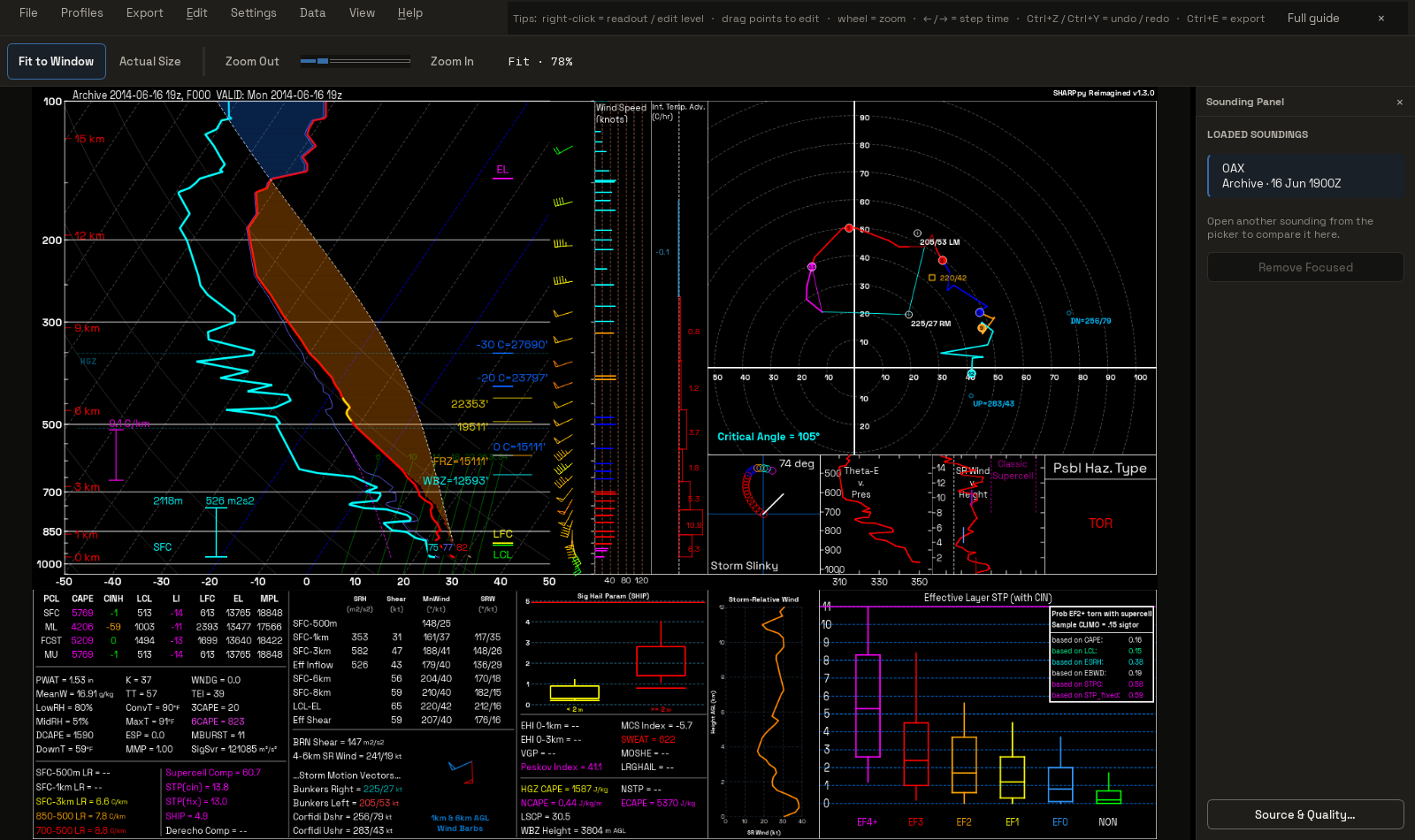Click the Zoom Out button
The image size is (1415, 840).
pos(252,61)
